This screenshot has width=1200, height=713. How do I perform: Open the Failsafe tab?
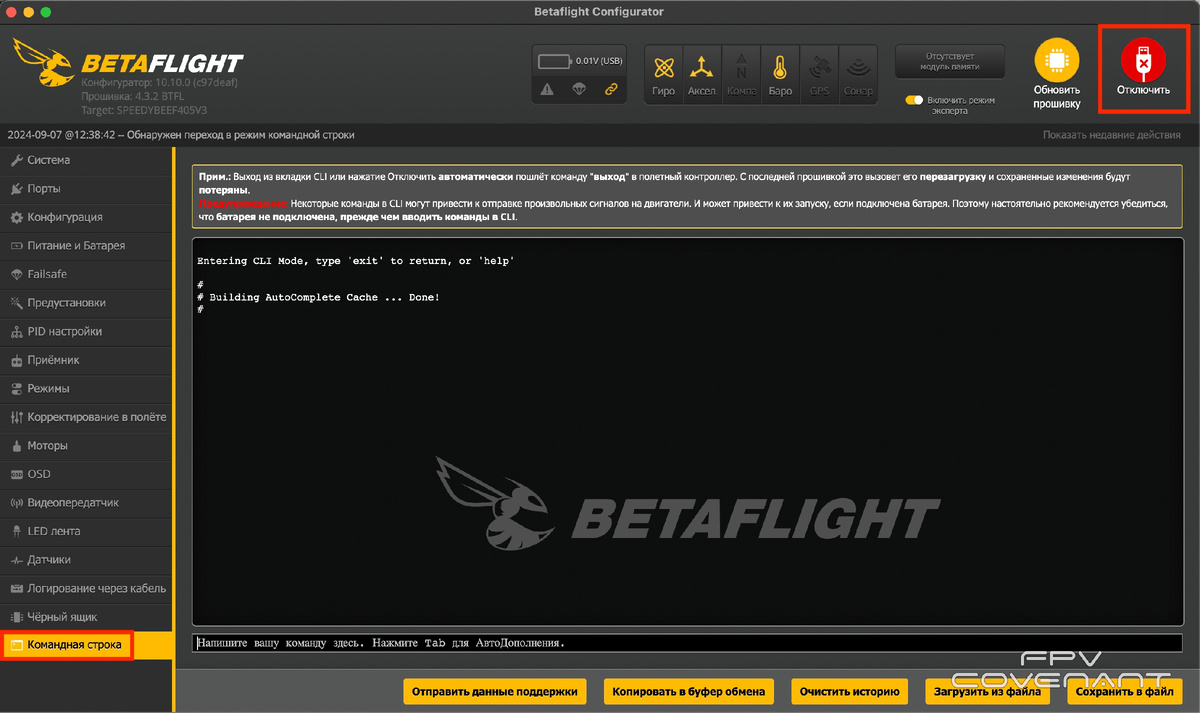pos(87,274)
